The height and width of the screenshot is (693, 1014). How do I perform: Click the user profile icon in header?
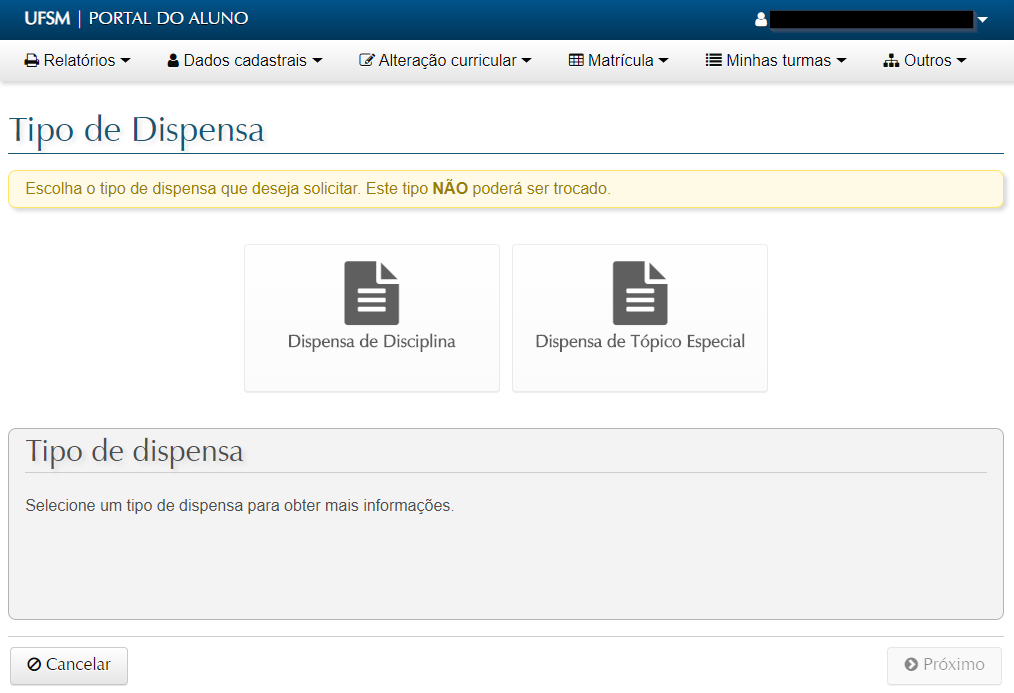(x=761, y=19)
